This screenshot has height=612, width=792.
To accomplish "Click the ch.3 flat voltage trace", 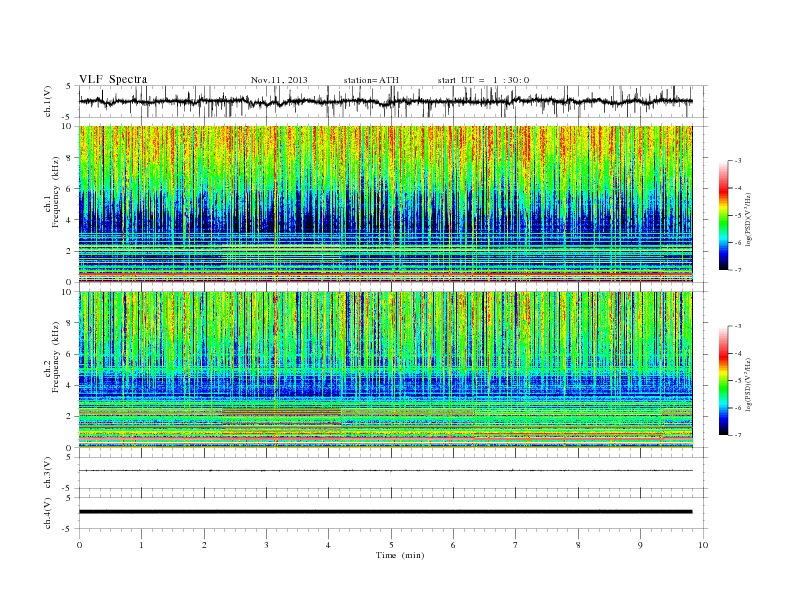I will 385,471.
